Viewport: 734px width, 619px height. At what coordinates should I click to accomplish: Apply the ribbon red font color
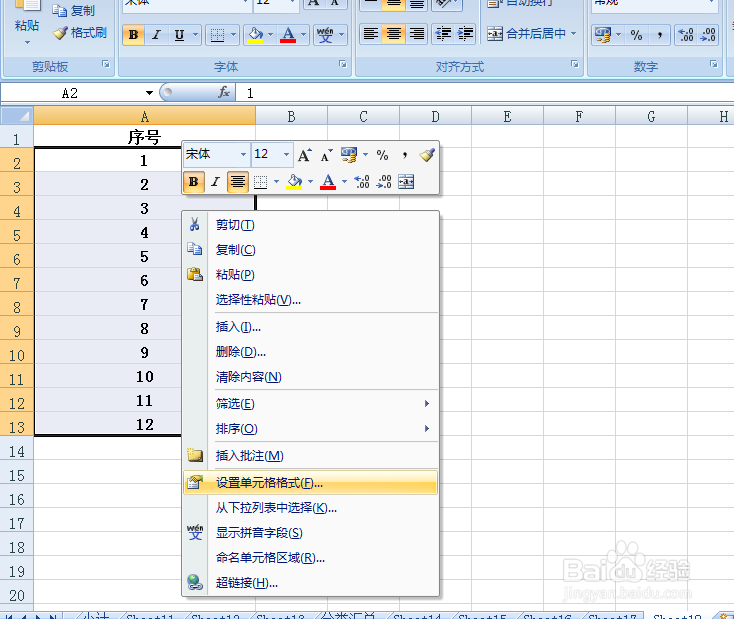[288, 35]
